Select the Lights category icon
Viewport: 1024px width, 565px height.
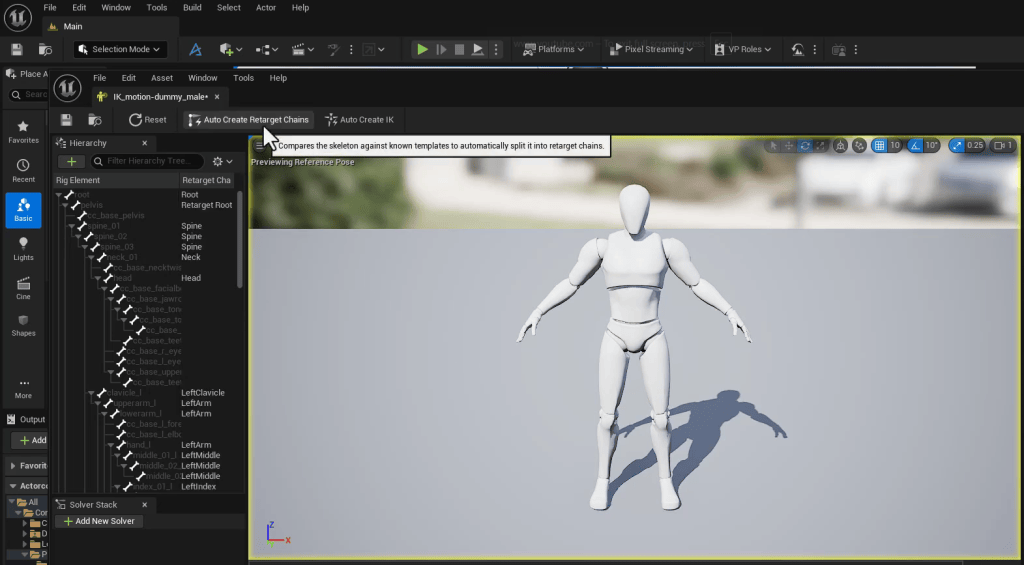pyautogui.click(x=23, y=249)
